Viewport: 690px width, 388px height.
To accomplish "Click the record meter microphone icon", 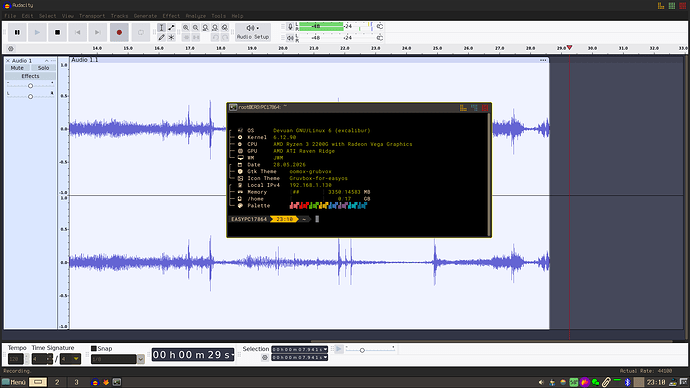I will click(290, 27).
